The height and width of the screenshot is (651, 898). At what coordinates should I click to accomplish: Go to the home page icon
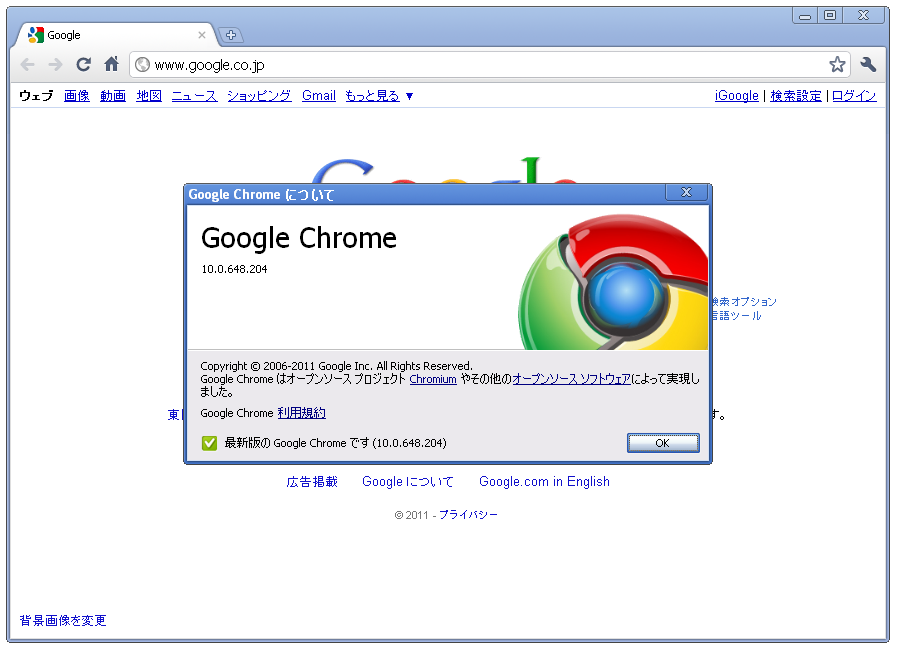click(x=111, y=64)
